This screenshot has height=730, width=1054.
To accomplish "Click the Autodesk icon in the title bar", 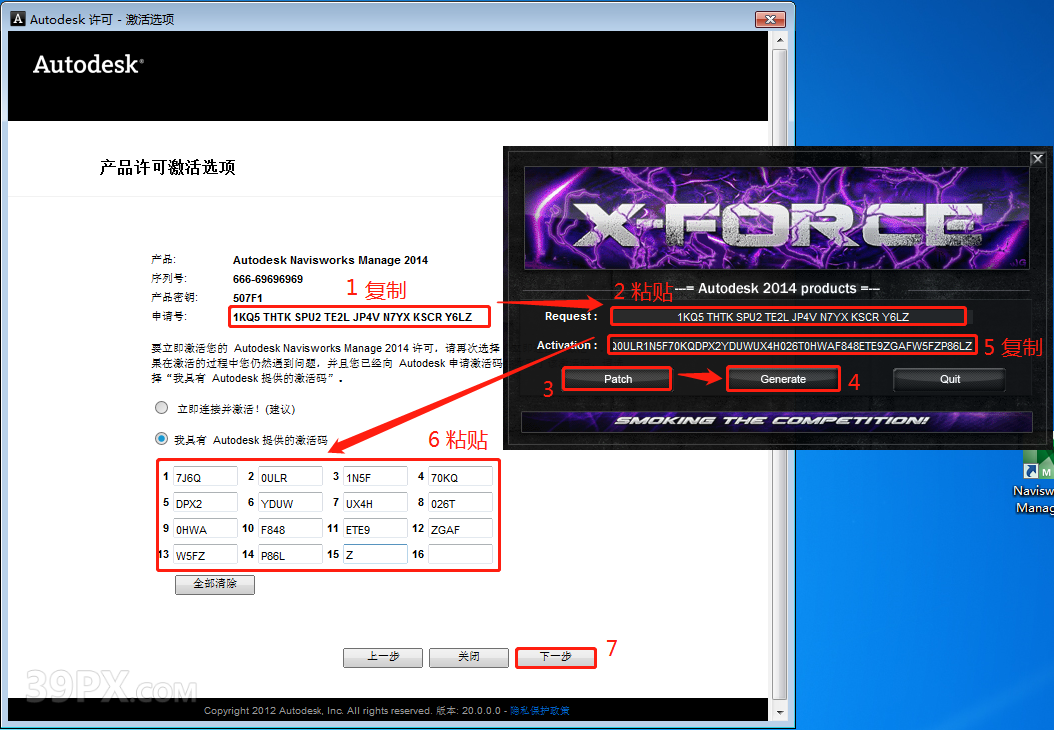I will click(x=19, y=19).
